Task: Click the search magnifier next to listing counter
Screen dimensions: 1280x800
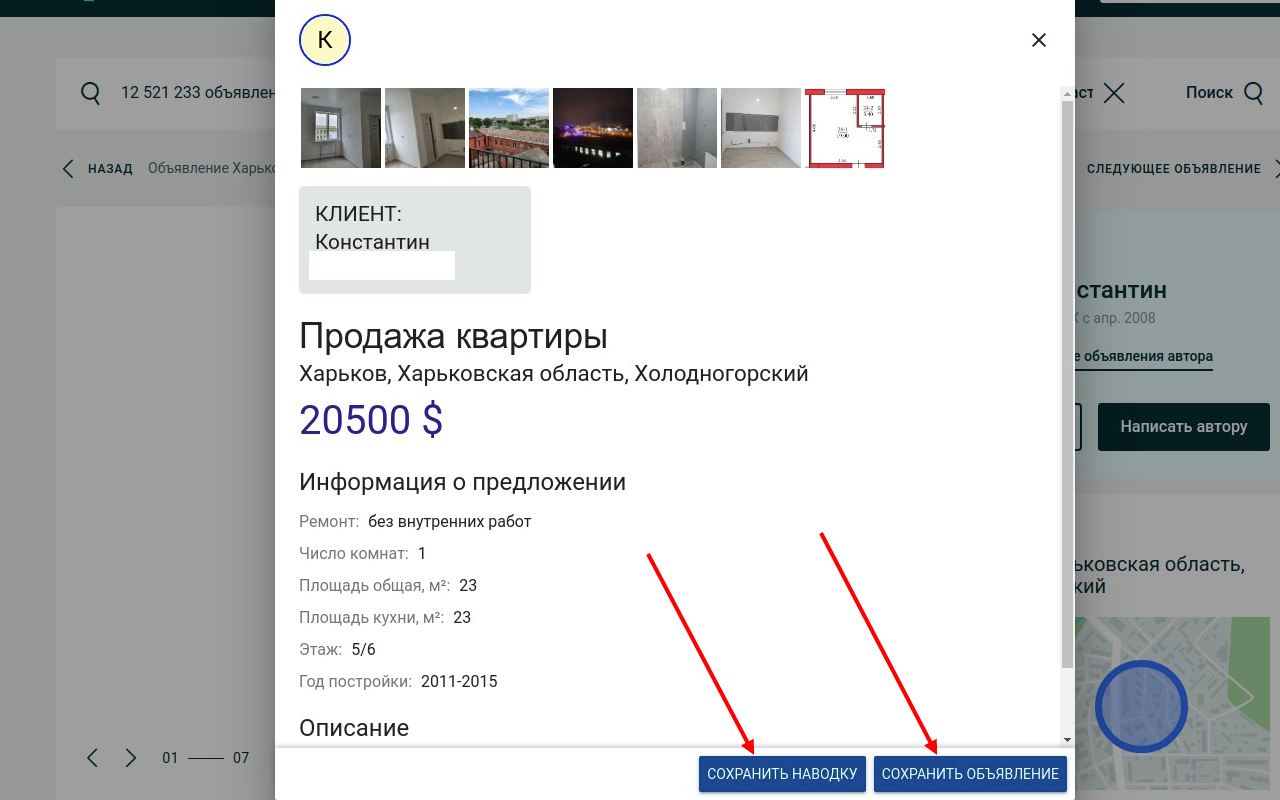Action: 90,92
